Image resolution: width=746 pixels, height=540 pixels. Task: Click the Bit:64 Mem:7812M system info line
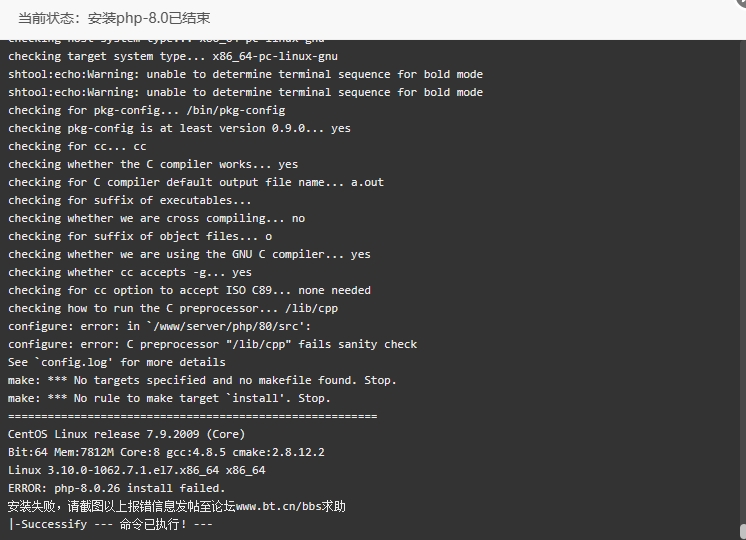166,452
